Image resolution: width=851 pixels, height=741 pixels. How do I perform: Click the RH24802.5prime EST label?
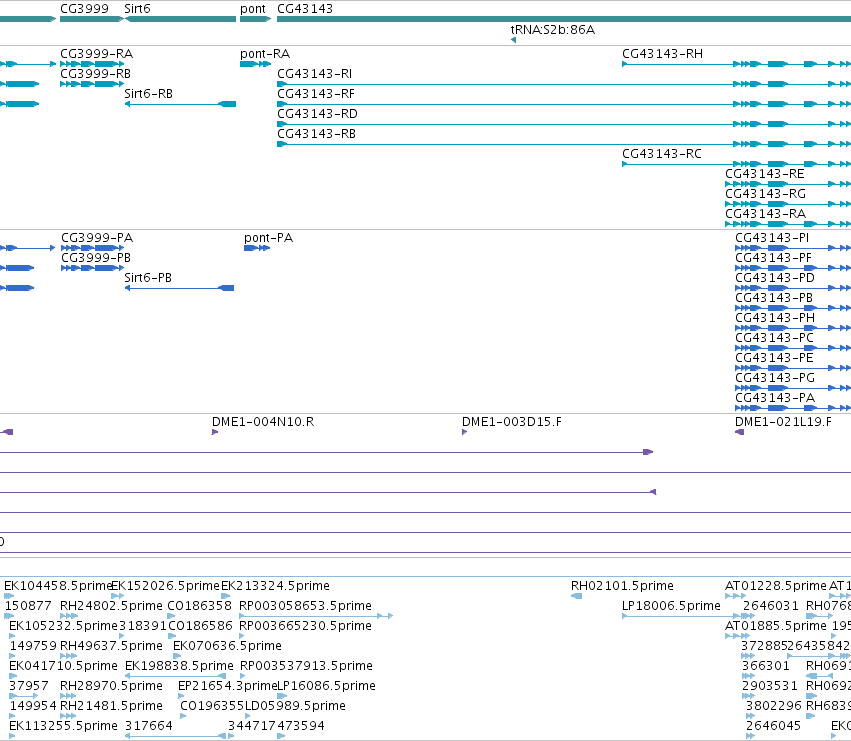[111, 606]
